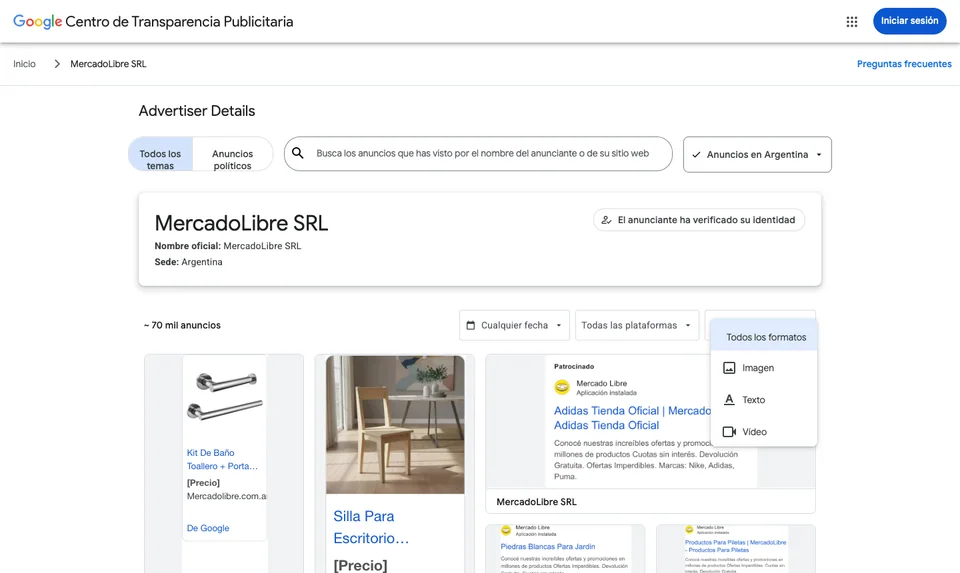
Task: Click Sede: Argentina text
Action: pos(189,261)
